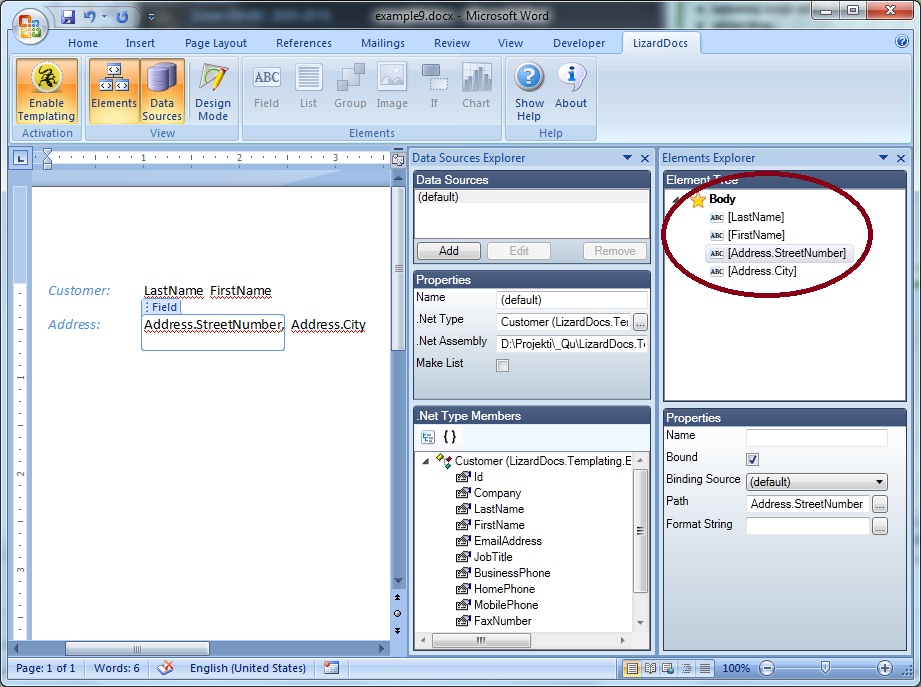Close the Data Sources Explorer pane

(x=644, y=158)
